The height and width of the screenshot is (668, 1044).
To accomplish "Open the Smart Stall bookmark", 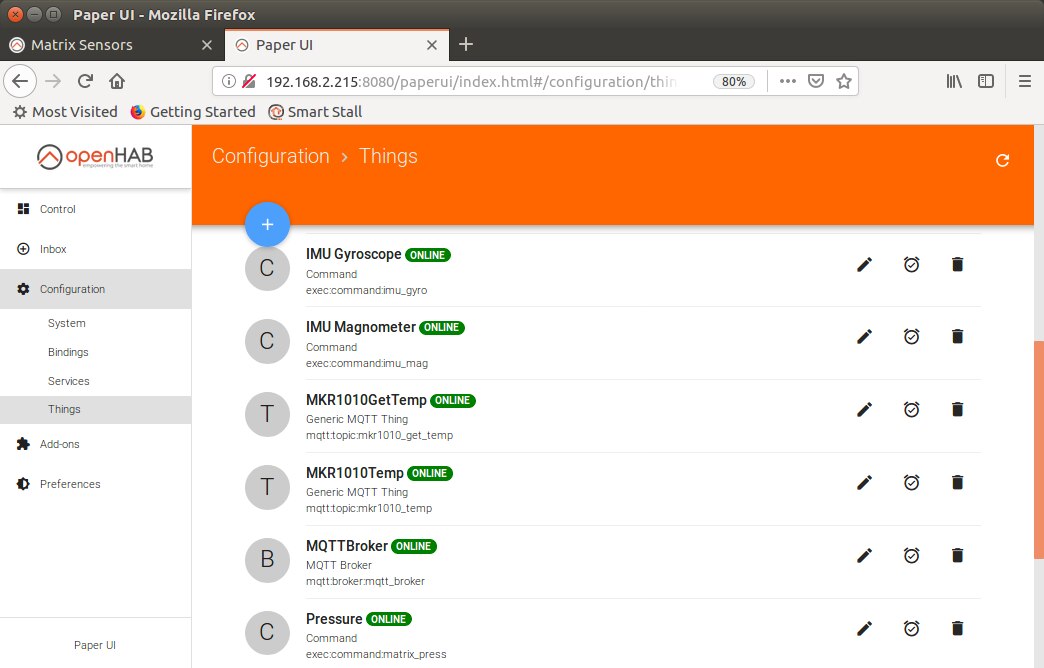I will coord(315,112).
